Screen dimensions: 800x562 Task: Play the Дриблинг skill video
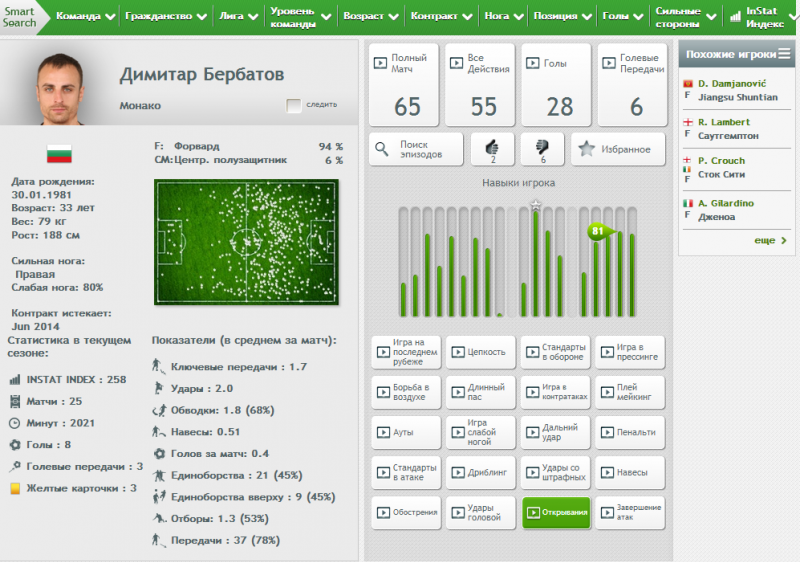pyautogui.click(x=480, y=472)
